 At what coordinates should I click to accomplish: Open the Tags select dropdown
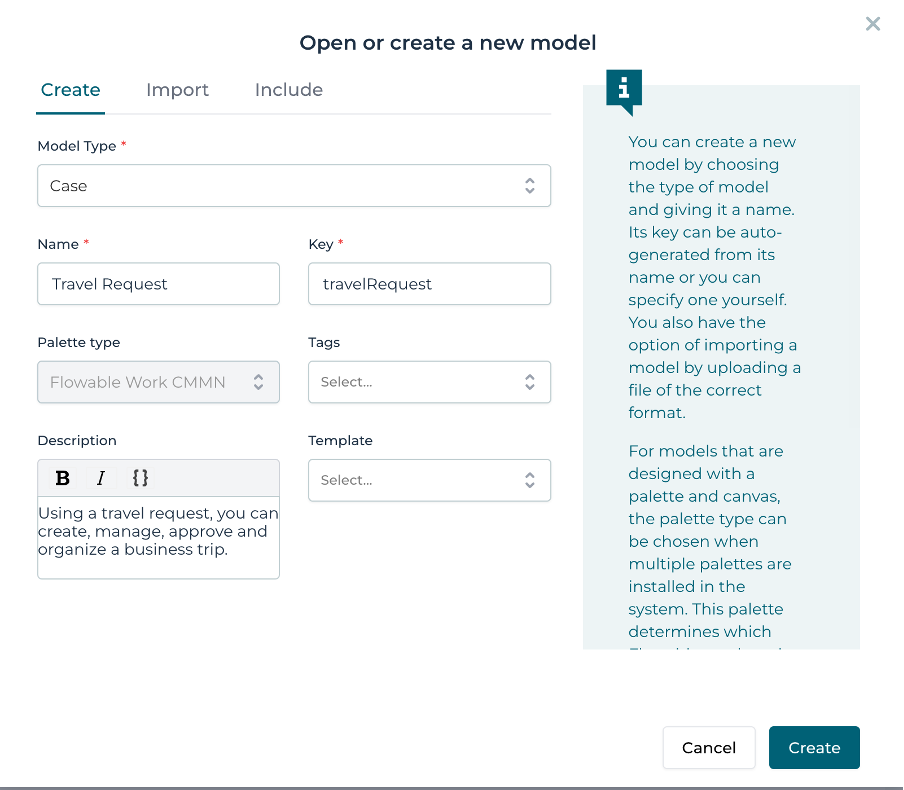(x=429, y=382)
